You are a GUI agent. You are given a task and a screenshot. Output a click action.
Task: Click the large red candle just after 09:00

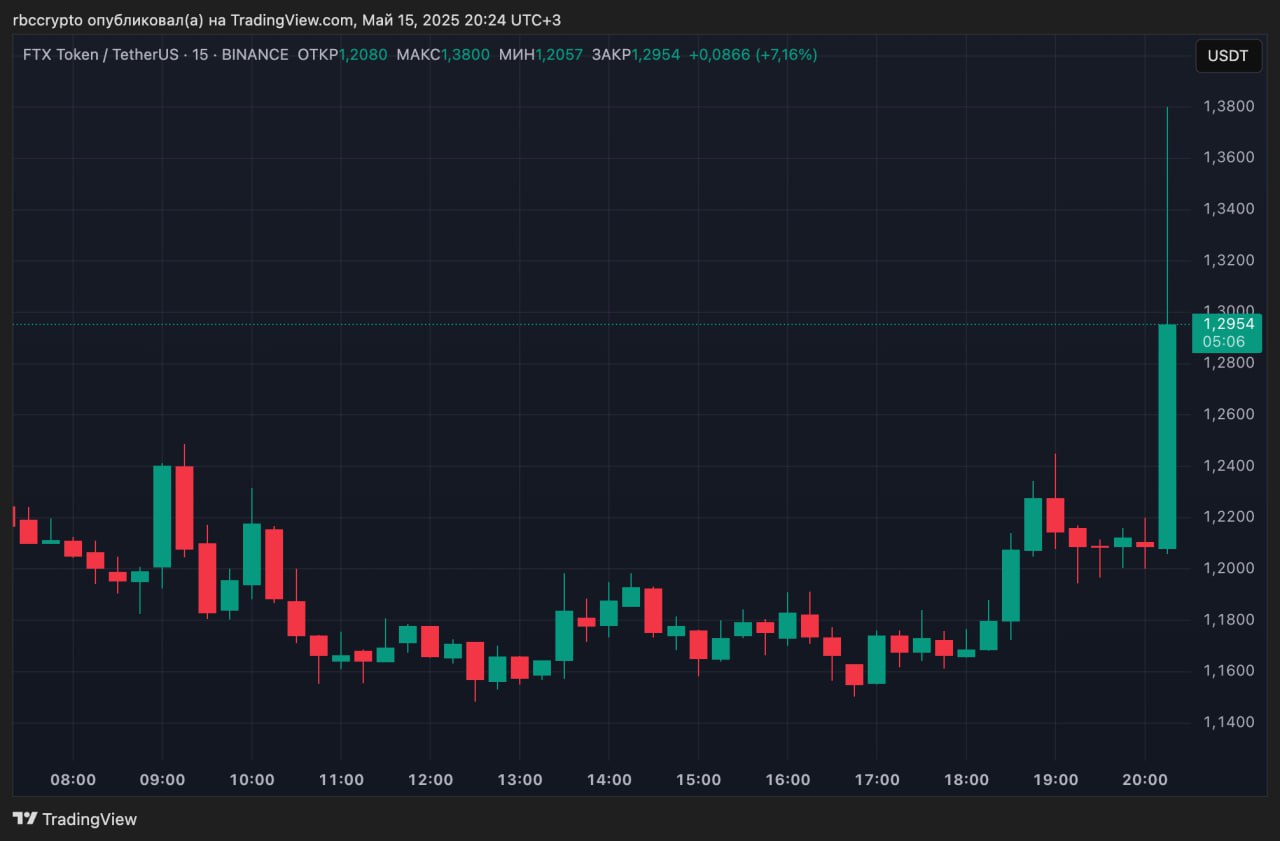[x=184, y=507]
